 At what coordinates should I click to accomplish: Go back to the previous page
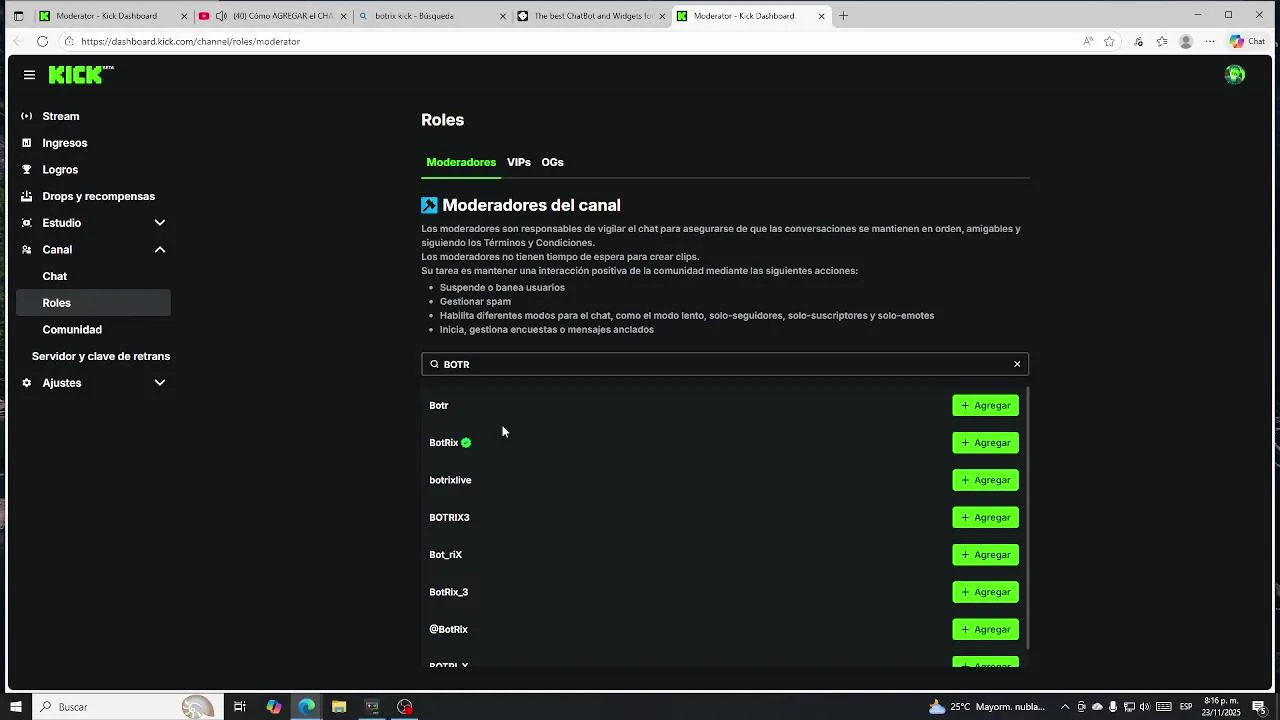17,41
